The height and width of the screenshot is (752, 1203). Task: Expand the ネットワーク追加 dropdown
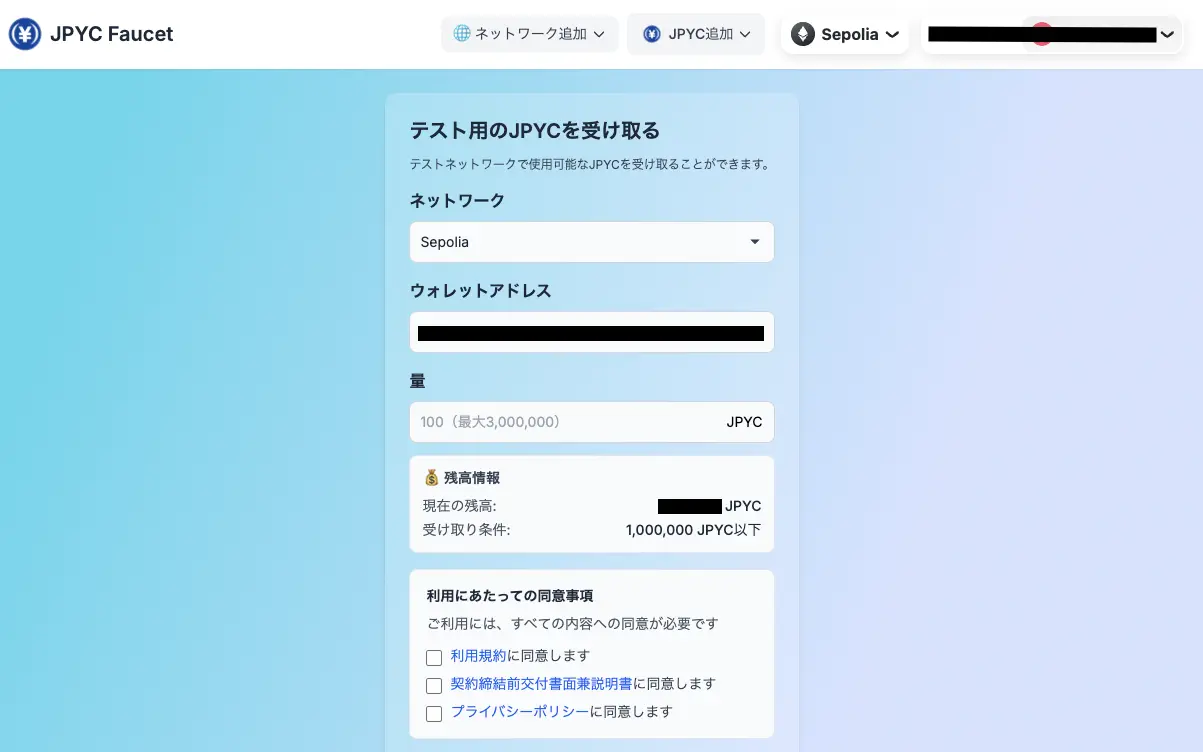coord(530,33)
